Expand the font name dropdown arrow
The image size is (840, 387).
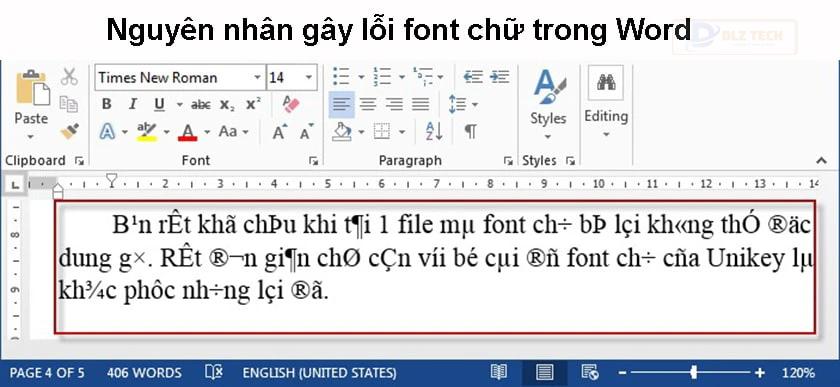(x=258, y=78)
